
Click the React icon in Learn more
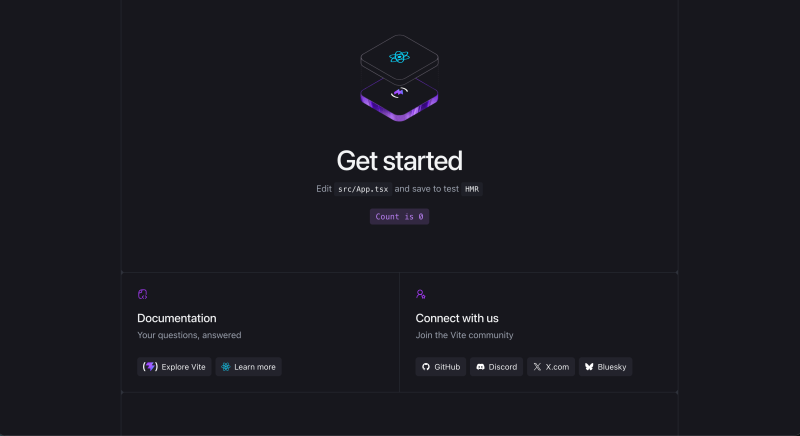click(226, 367)
